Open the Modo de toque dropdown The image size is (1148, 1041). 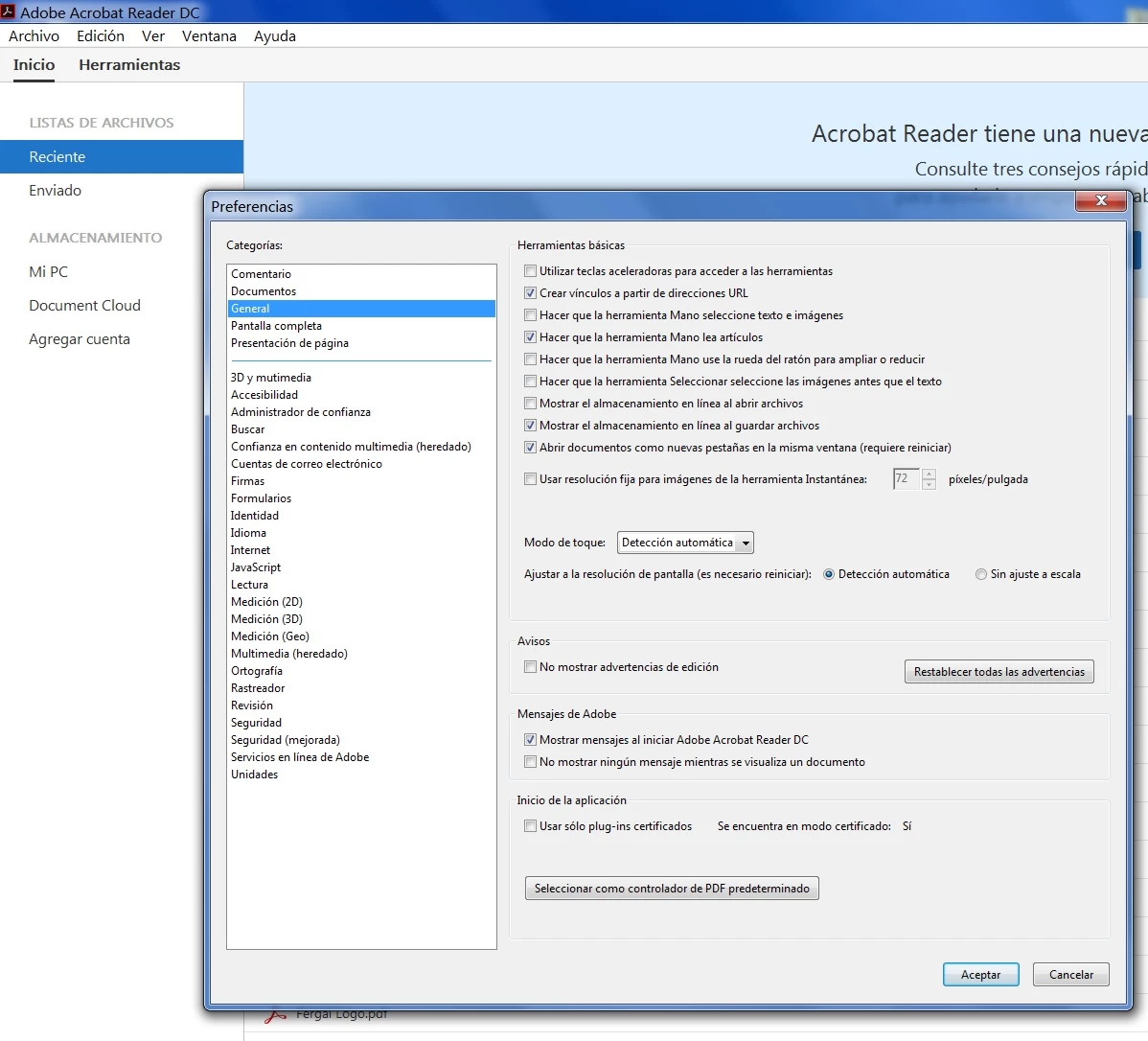coord(685,543)
